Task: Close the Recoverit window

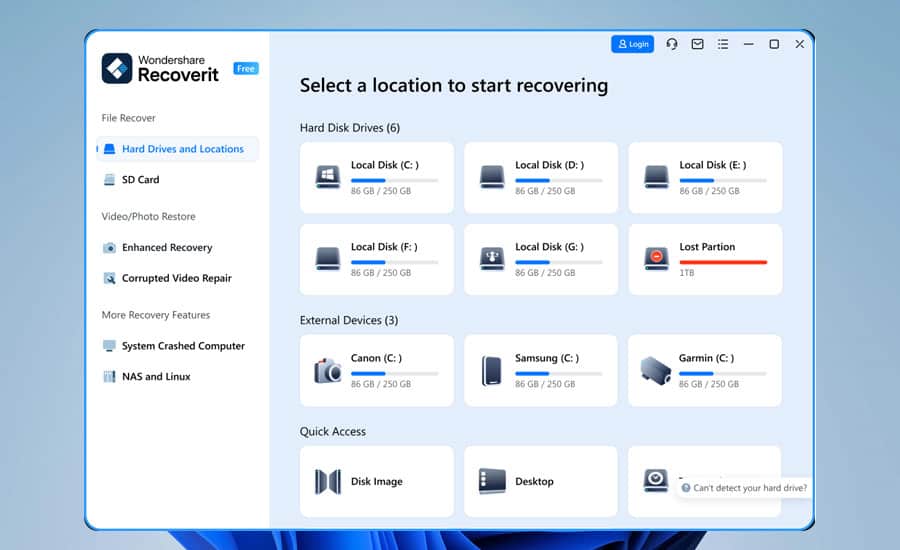Action: click(800, 44)
